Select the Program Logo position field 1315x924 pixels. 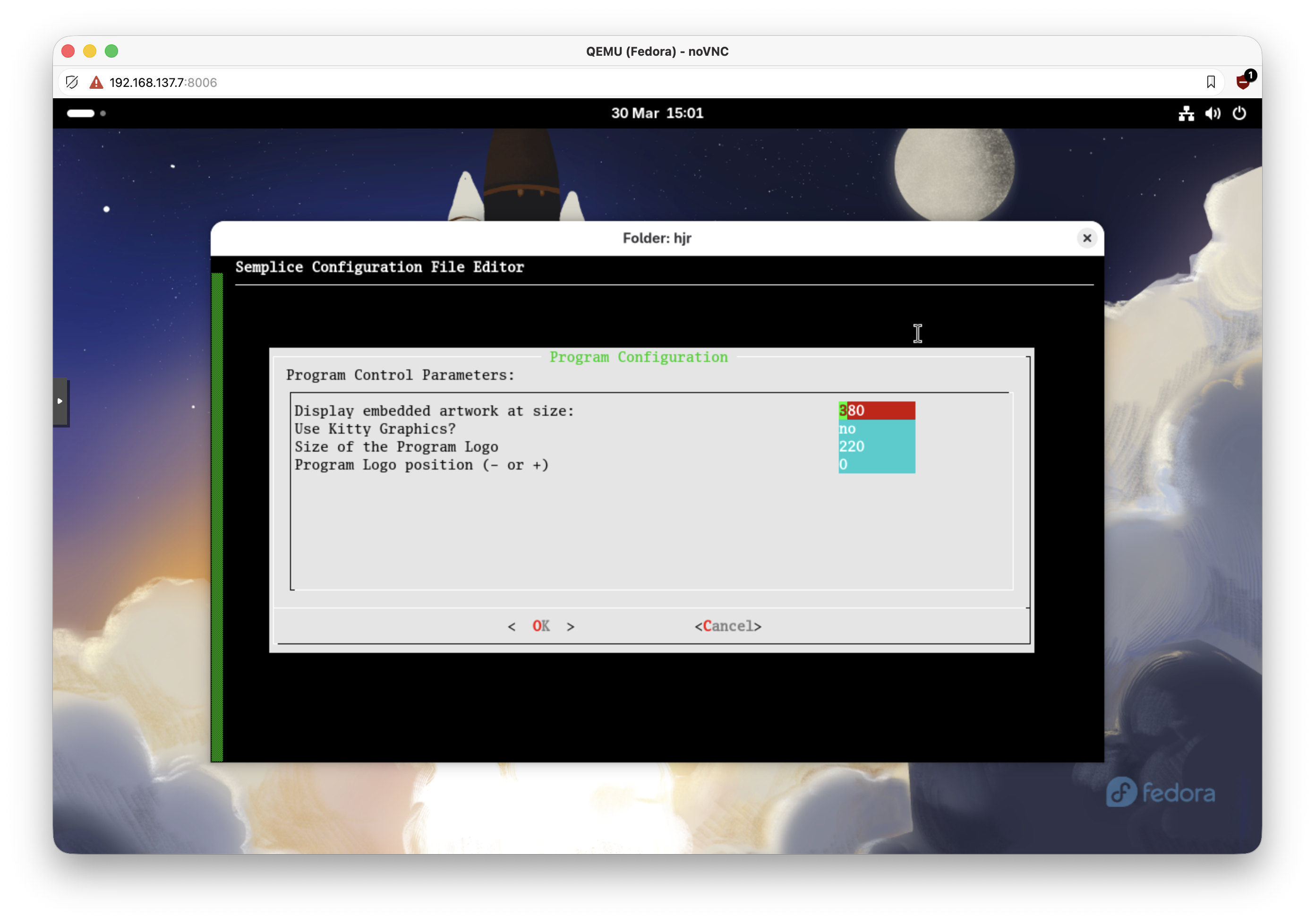click(x=876, y=464)
